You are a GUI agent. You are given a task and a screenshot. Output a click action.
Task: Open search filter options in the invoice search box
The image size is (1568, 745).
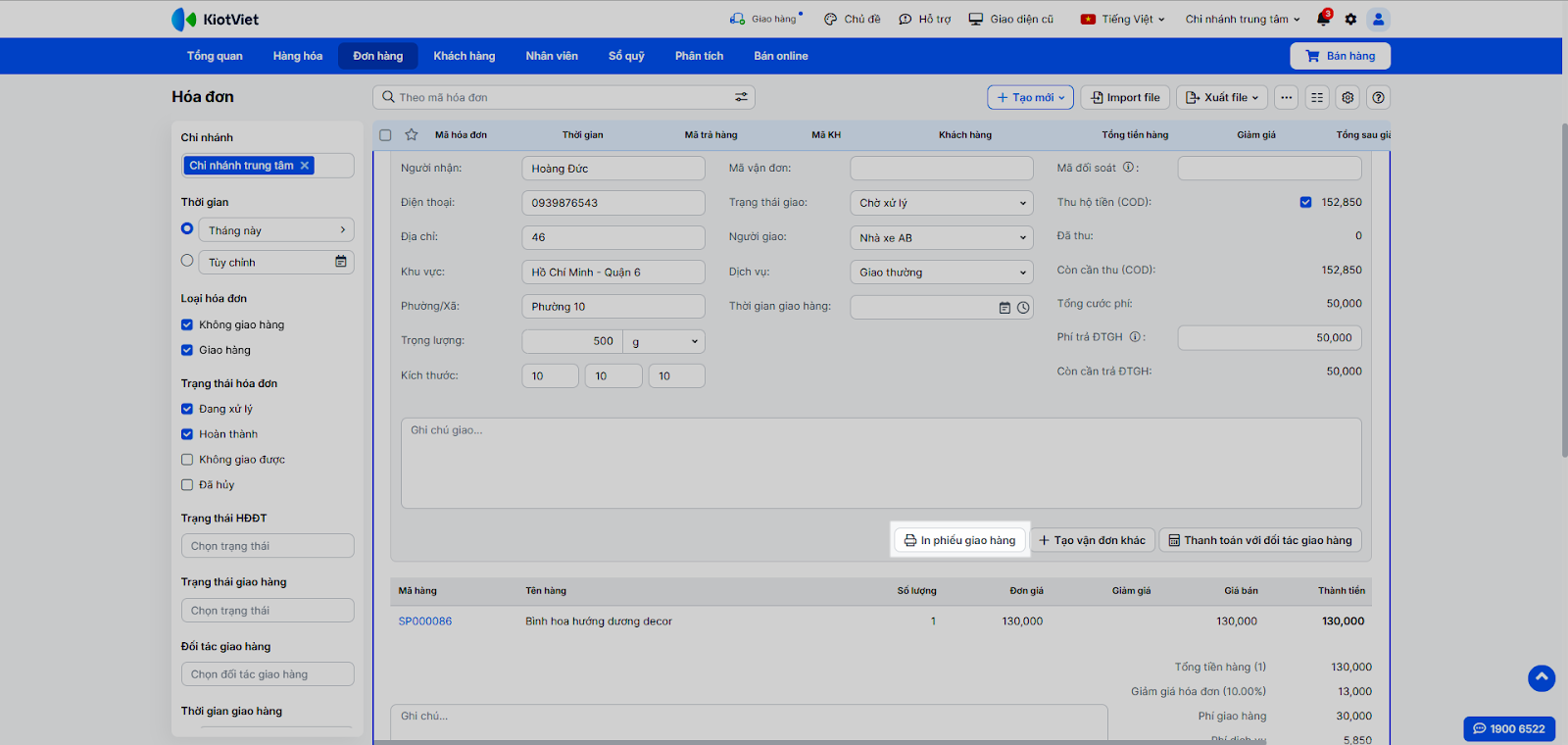coord(741,97)
